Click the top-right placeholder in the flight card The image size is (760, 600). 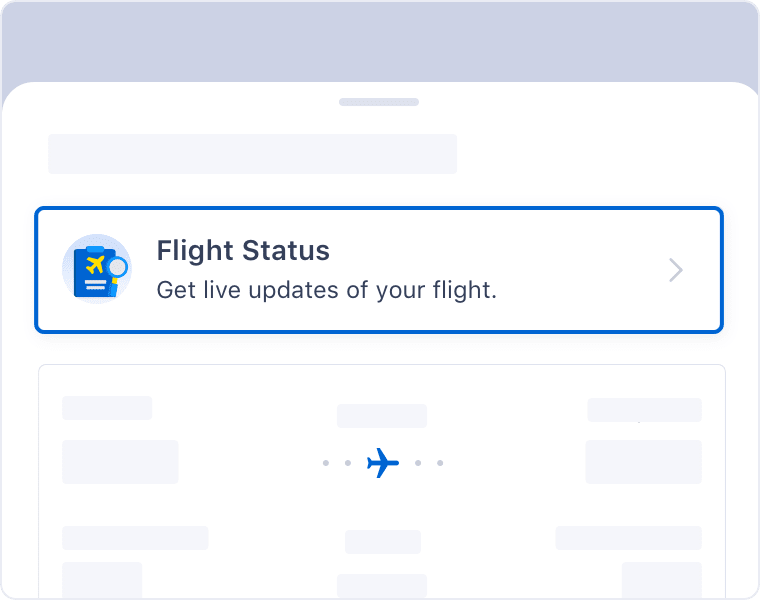tap(645, 410)
